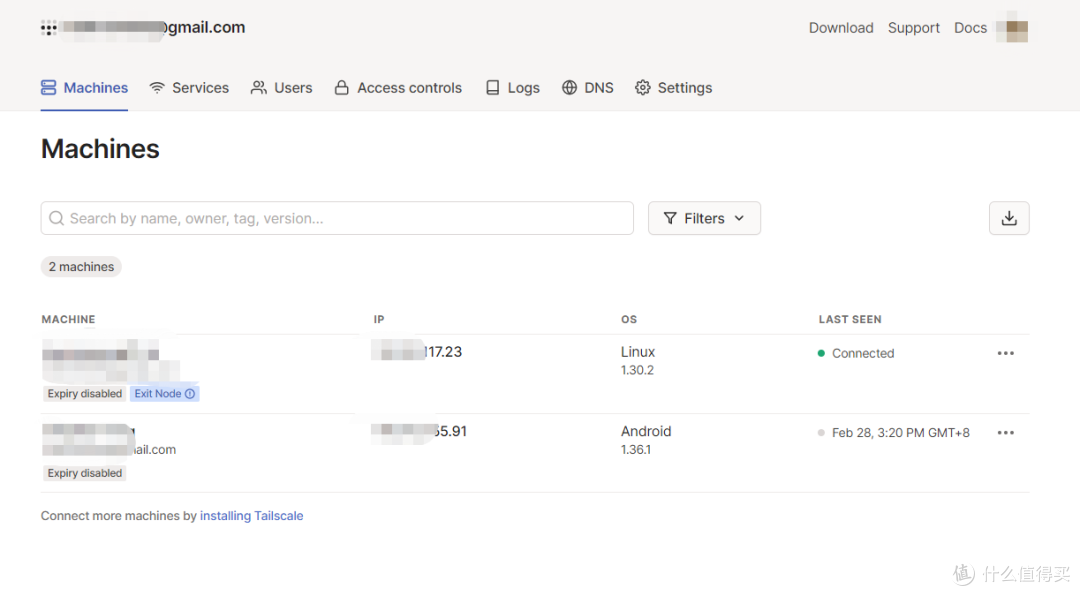1080x596 pixels.
Task: View the Logs tab
Action: (512, 88)
